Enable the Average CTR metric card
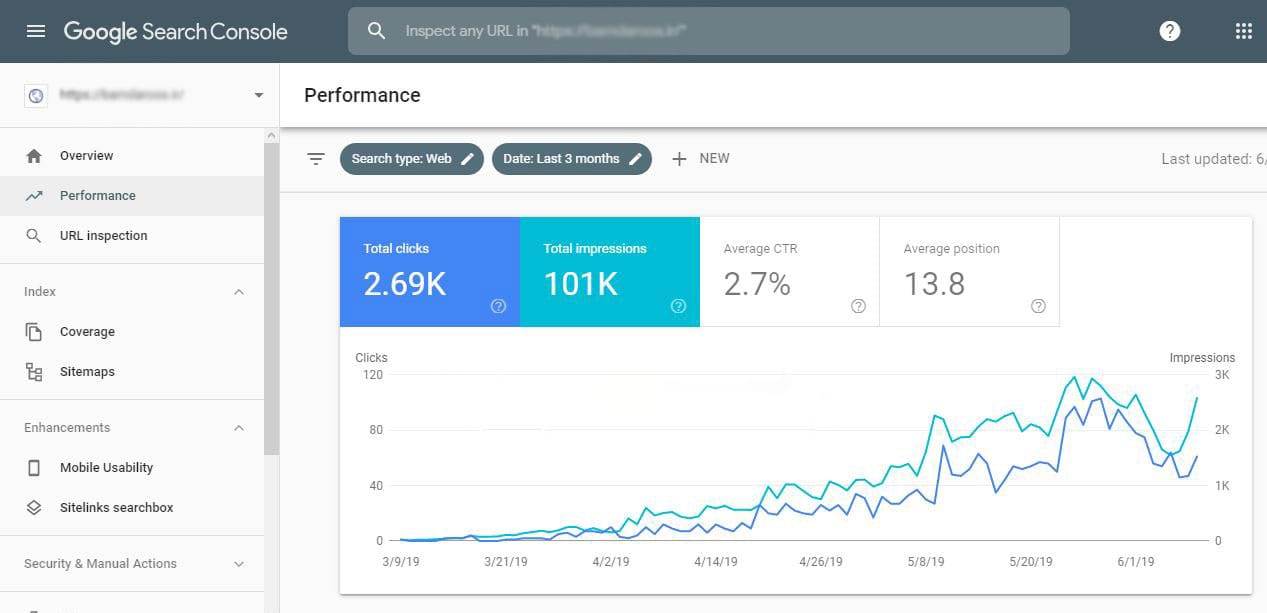 (789, 272)
